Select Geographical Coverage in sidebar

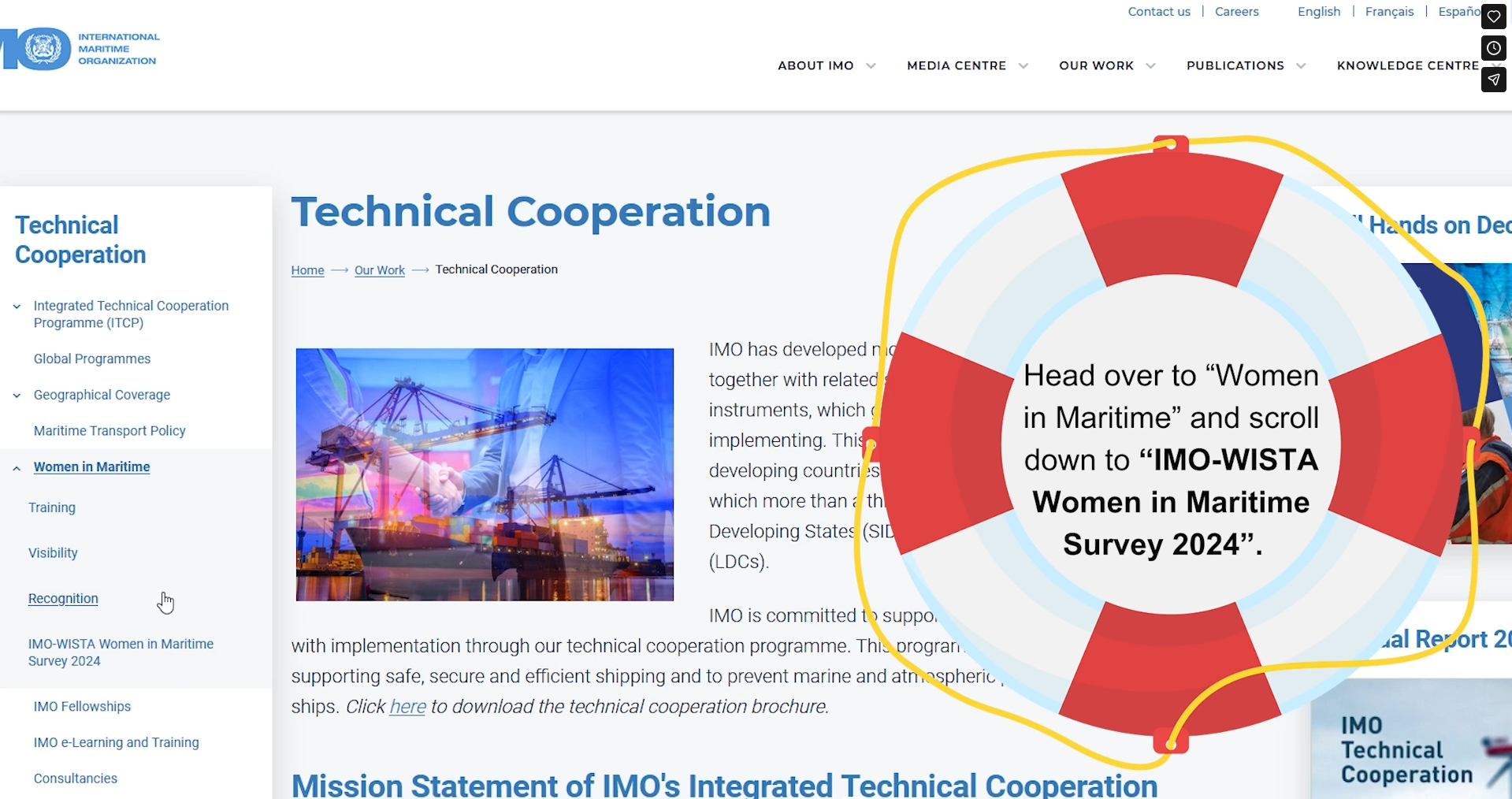[x=102, y=396]
